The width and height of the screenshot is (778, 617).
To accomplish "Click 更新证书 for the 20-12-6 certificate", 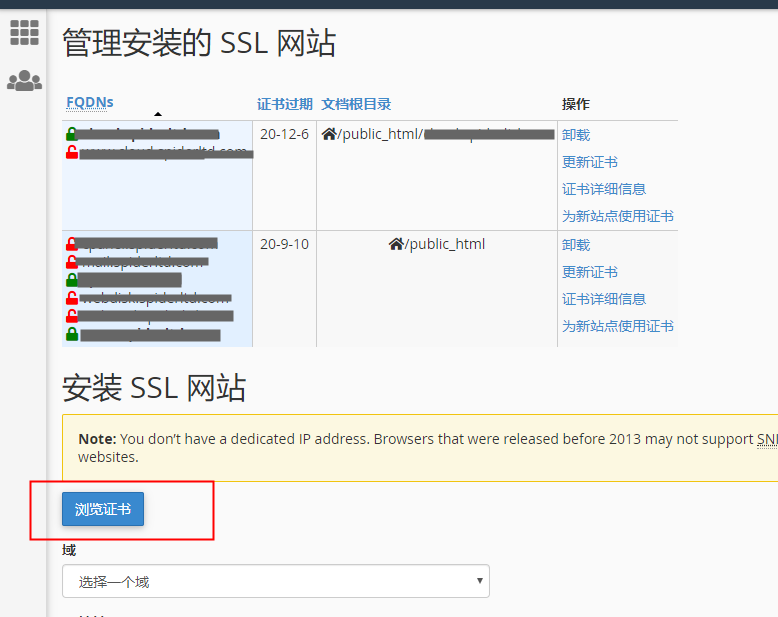I will (x=590, y=162).
